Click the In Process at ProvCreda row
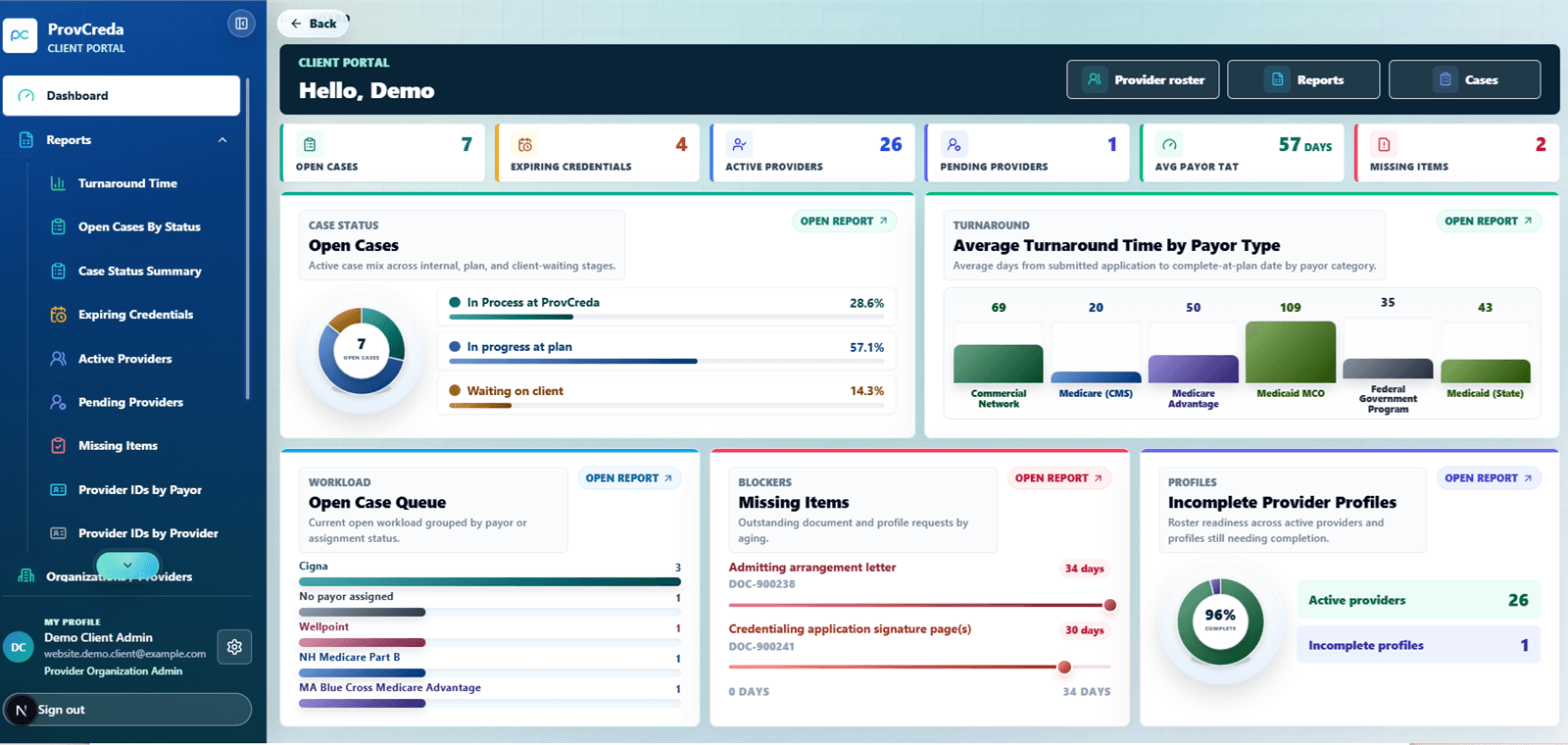The width and height of the screenshot is (1568, 745). [666, 306]
